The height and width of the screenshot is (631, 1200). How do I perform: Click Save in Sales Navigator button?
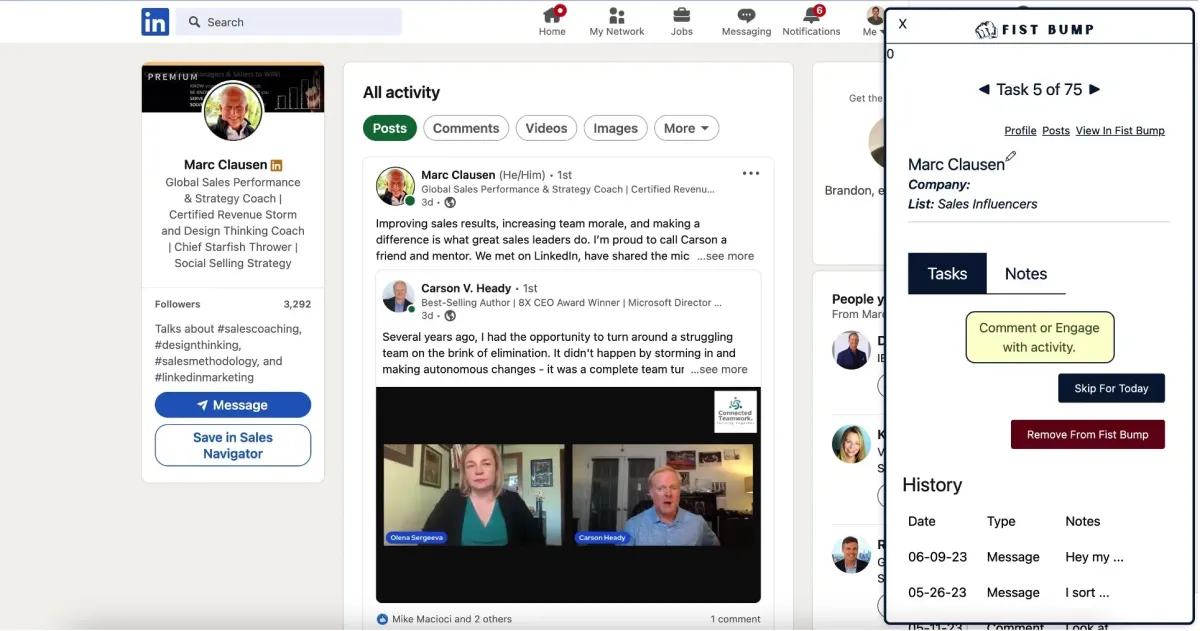233,445
